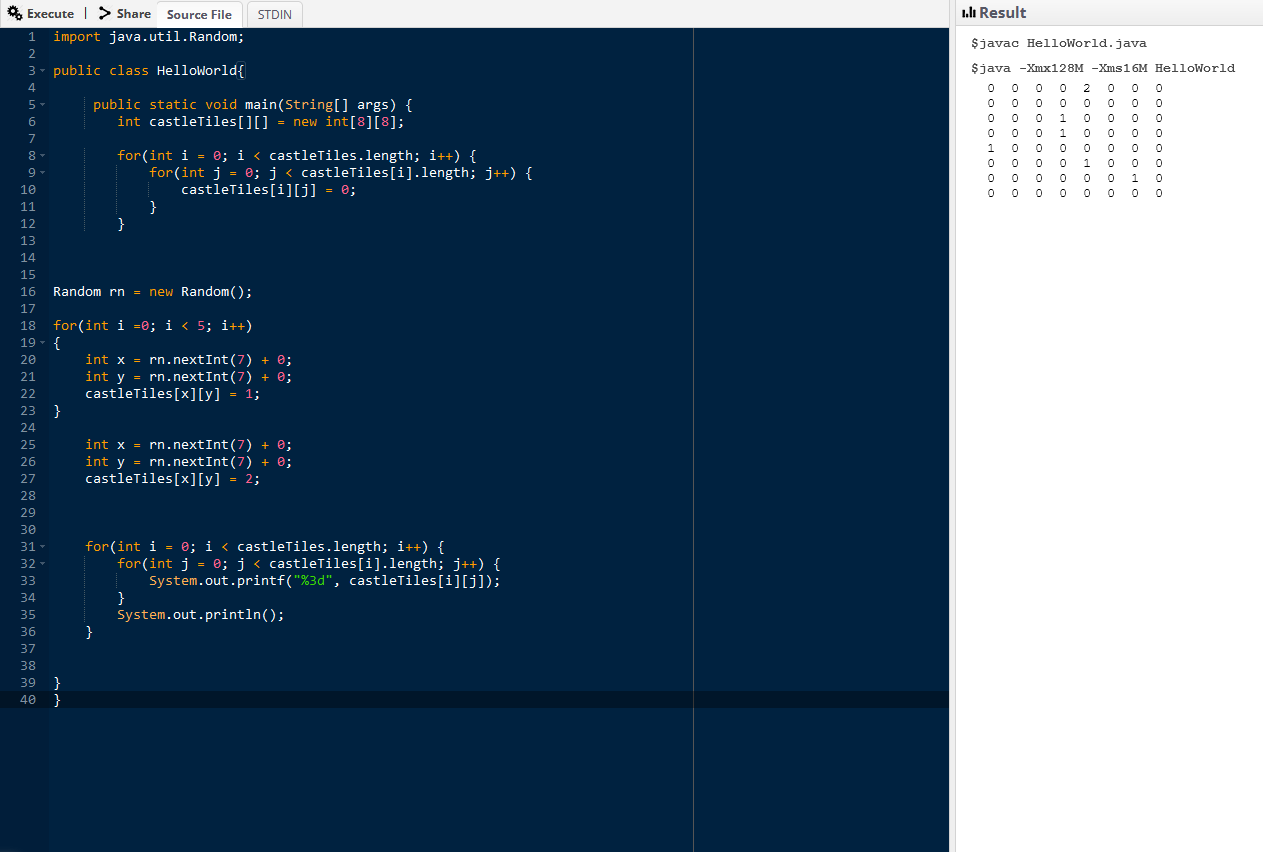Click the first output row containing 2
The height and width of the screenshot is (852, 1263).
pyautogui.click(x=1075, y=88)
